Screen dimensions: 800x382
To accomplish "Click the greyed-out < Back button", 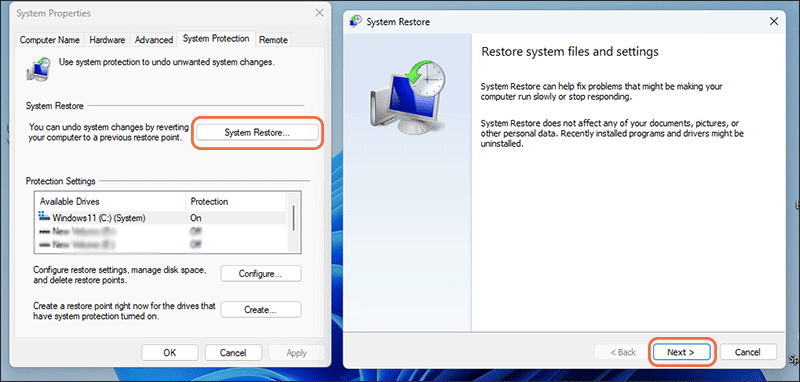I will pyautogui.click(x=623, y=352).
